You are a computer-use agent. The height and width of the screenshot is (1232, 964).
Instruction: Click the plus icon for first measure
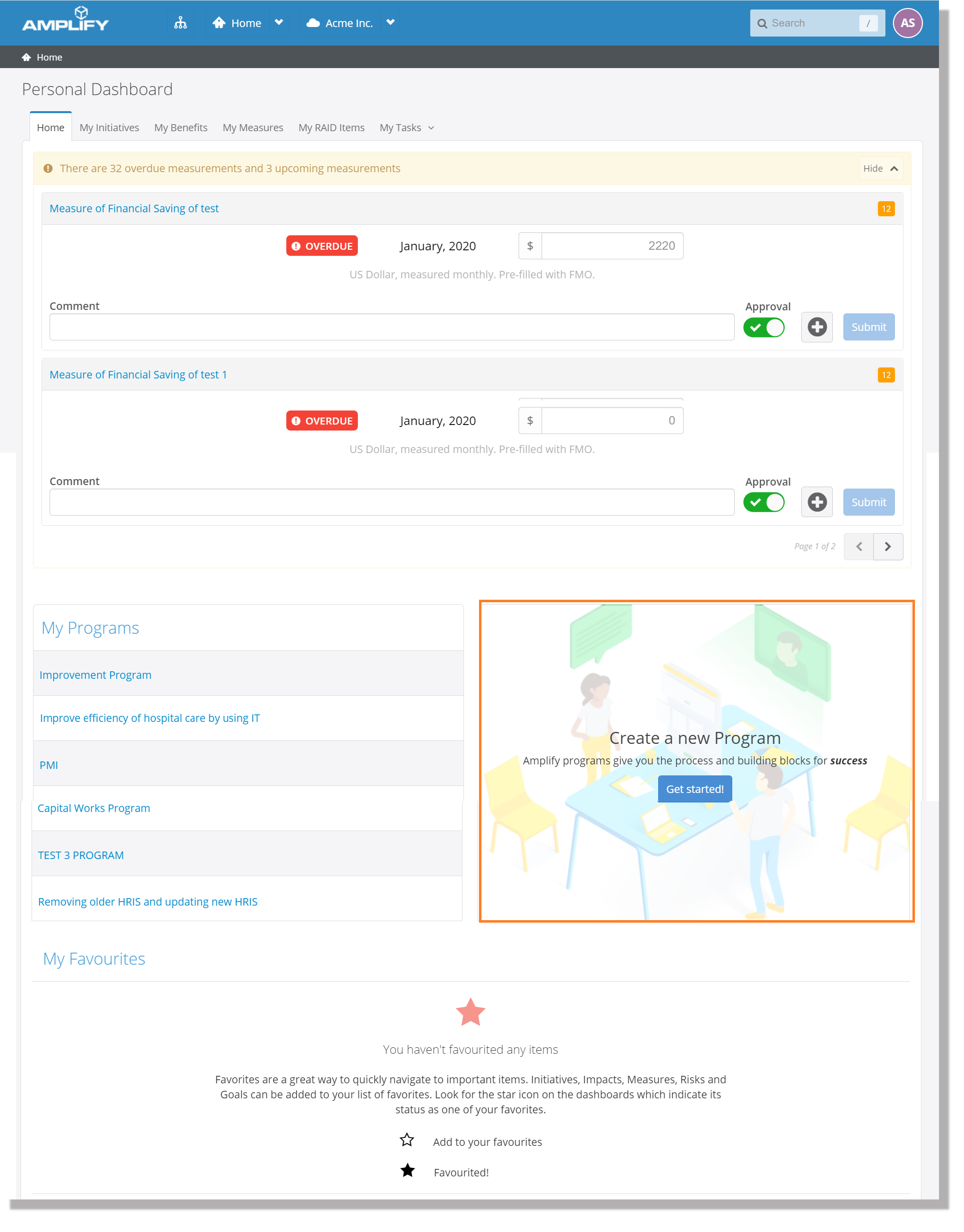tap(816, 327)
